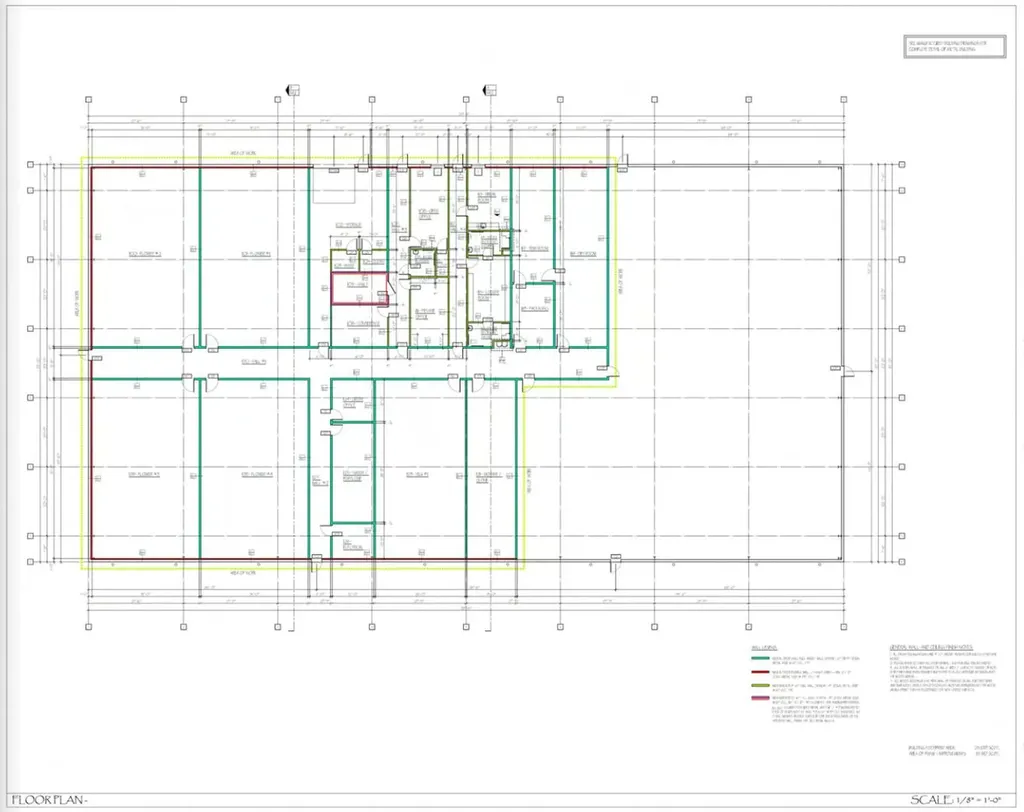The image size is (1024, 812).
Task: Click the magenta wall legend swatch
Action: (760, 698)
